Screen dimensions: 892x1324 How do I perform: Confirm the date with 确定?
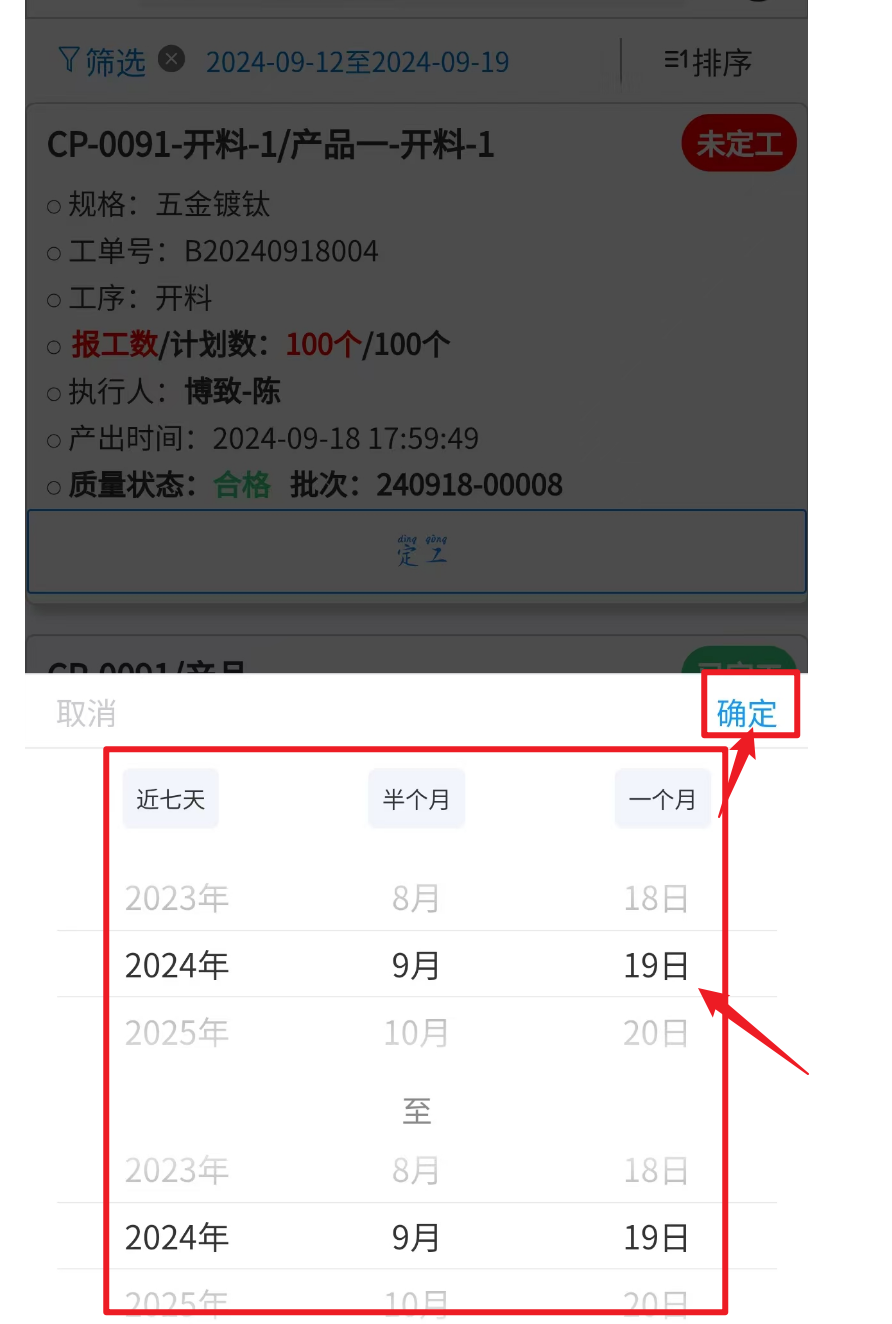(x=747, y=713)
